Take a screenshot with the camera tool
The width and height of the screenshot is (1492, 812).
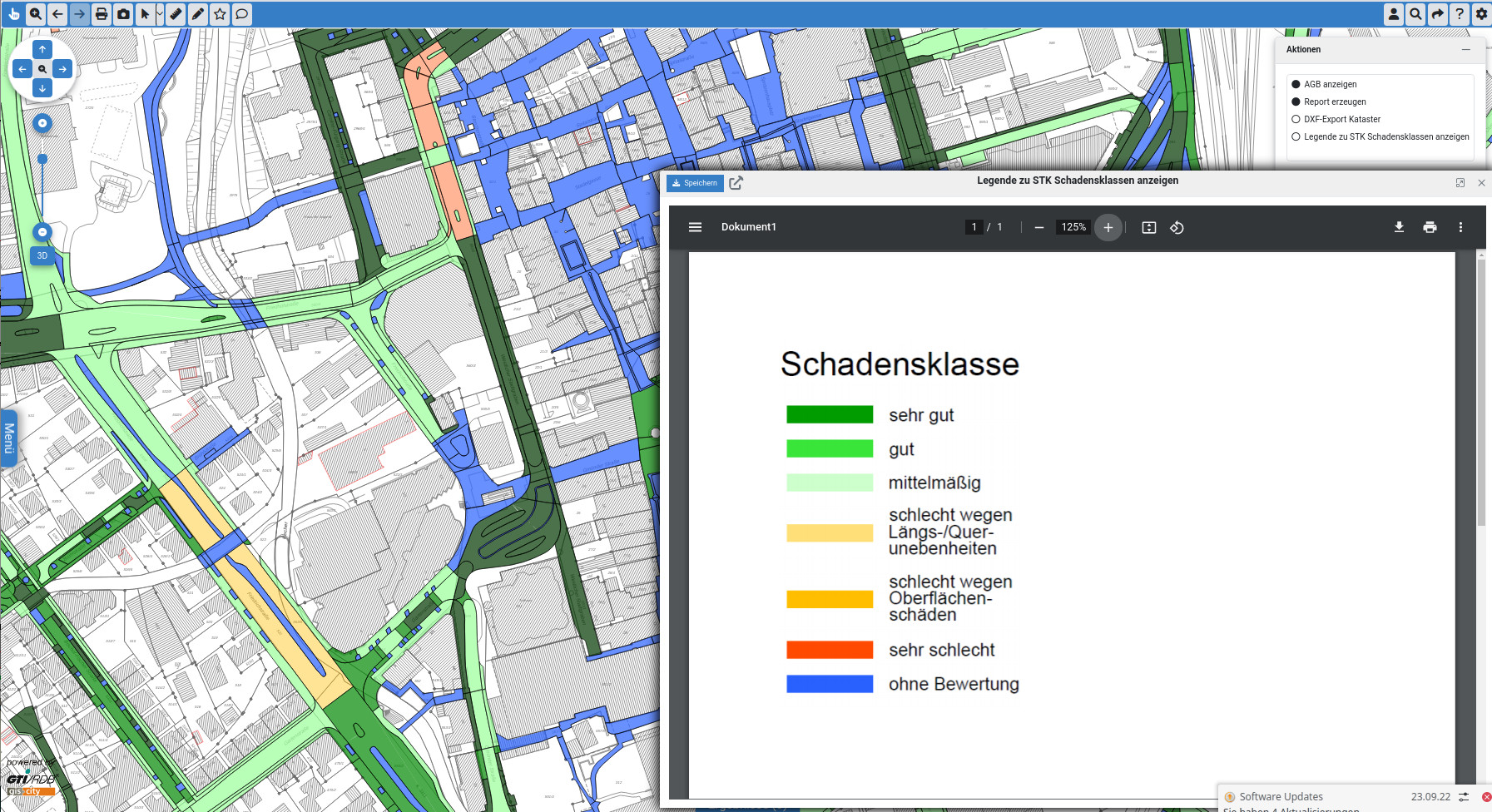click(x=122, y=13)
